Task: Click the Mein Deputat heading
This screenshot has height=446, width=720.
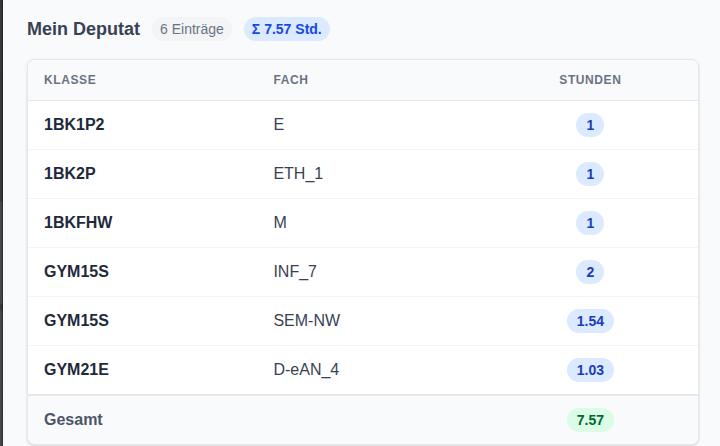Action: pos(84,29)
